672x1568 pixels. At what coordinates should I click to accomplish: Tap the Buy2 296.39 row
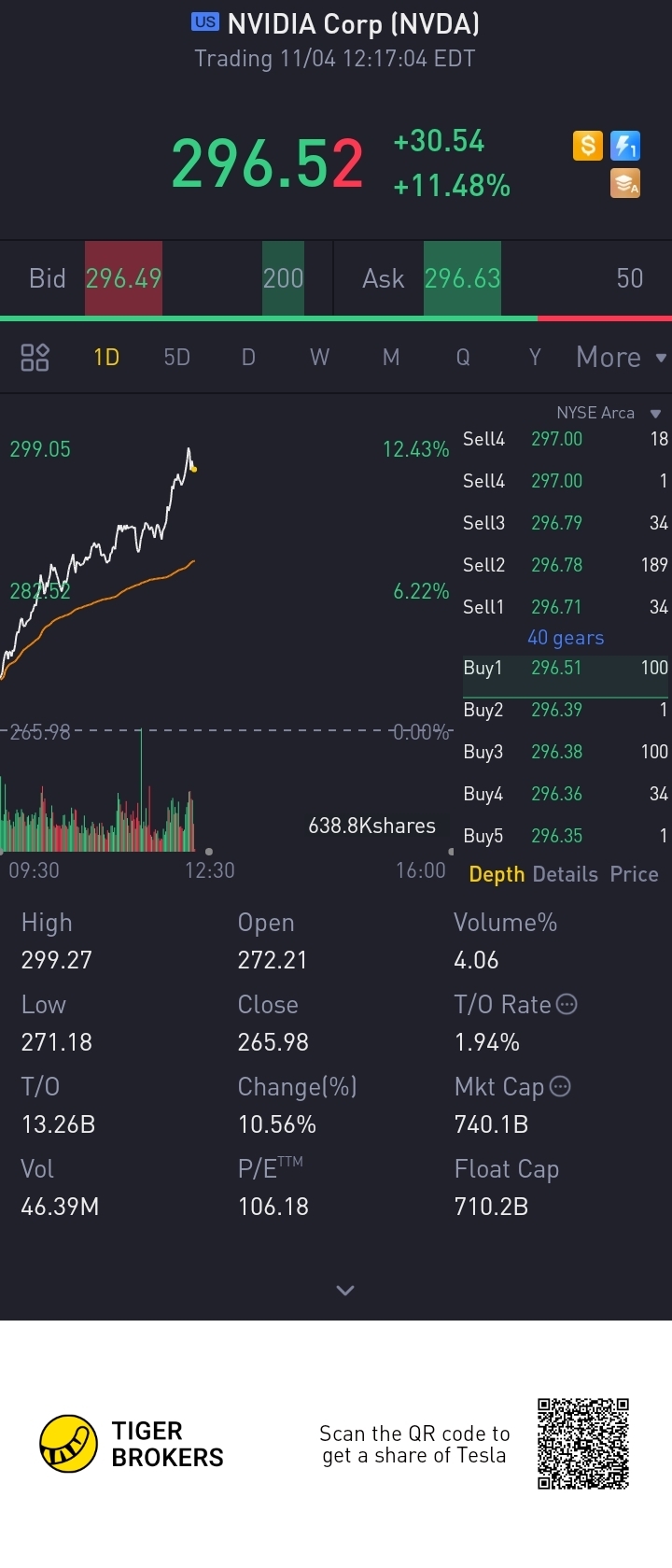pyautogui.click(x=566, y=710)
